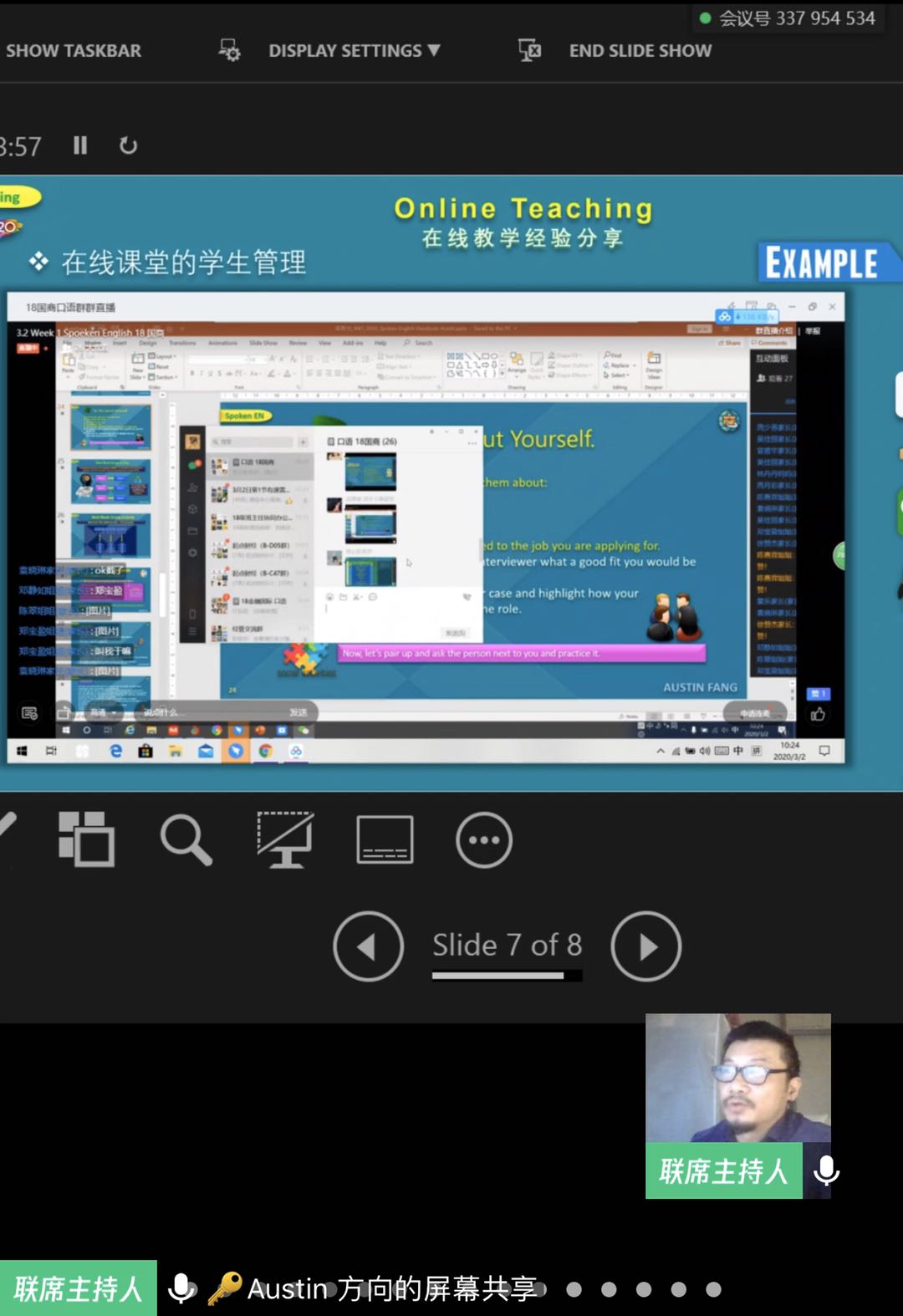
Task: Advance to the next slide
Action: coord(646,946)
